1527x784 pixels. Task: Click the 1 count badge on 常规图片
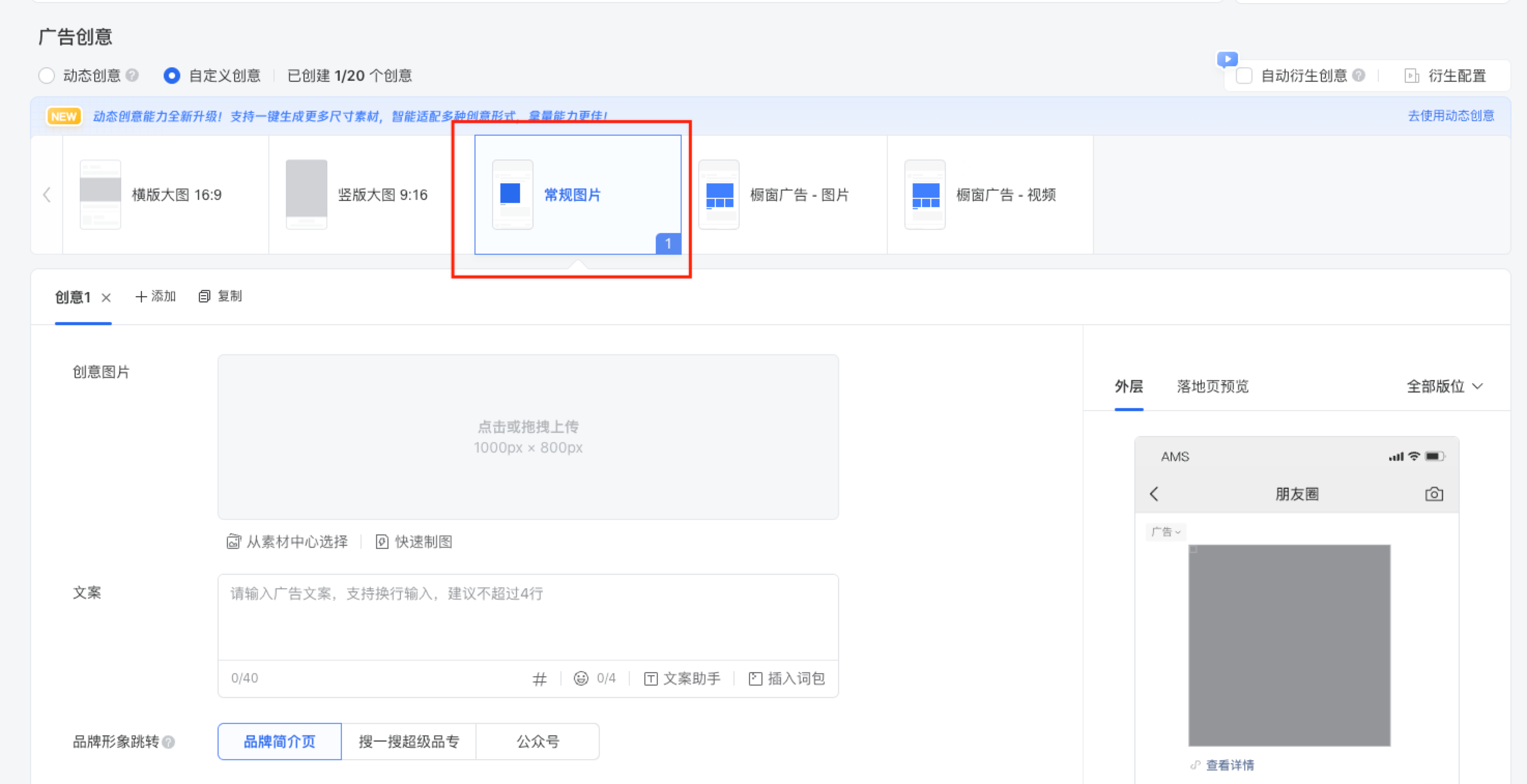[x=668, y=243]
